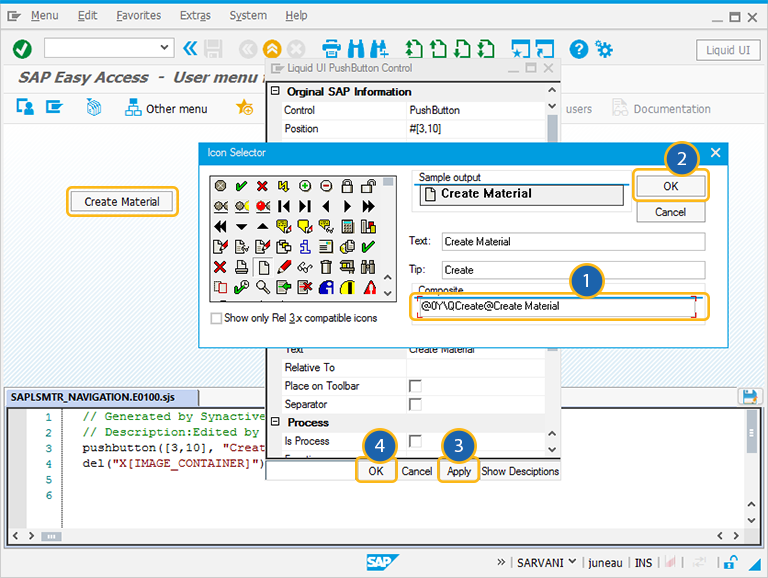Click the Add to Favorites star icon

coord(244,107)
